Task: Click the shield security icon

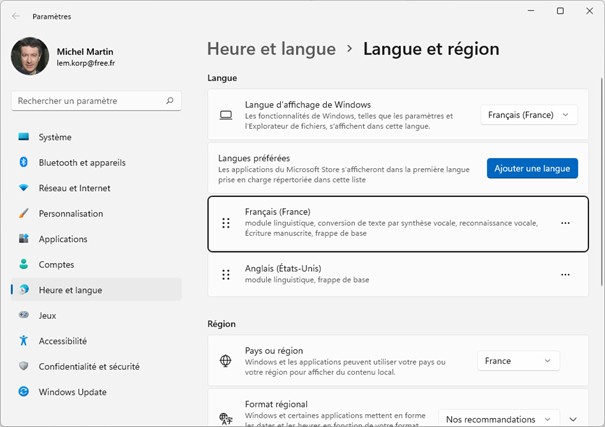Action: (24, 366)
